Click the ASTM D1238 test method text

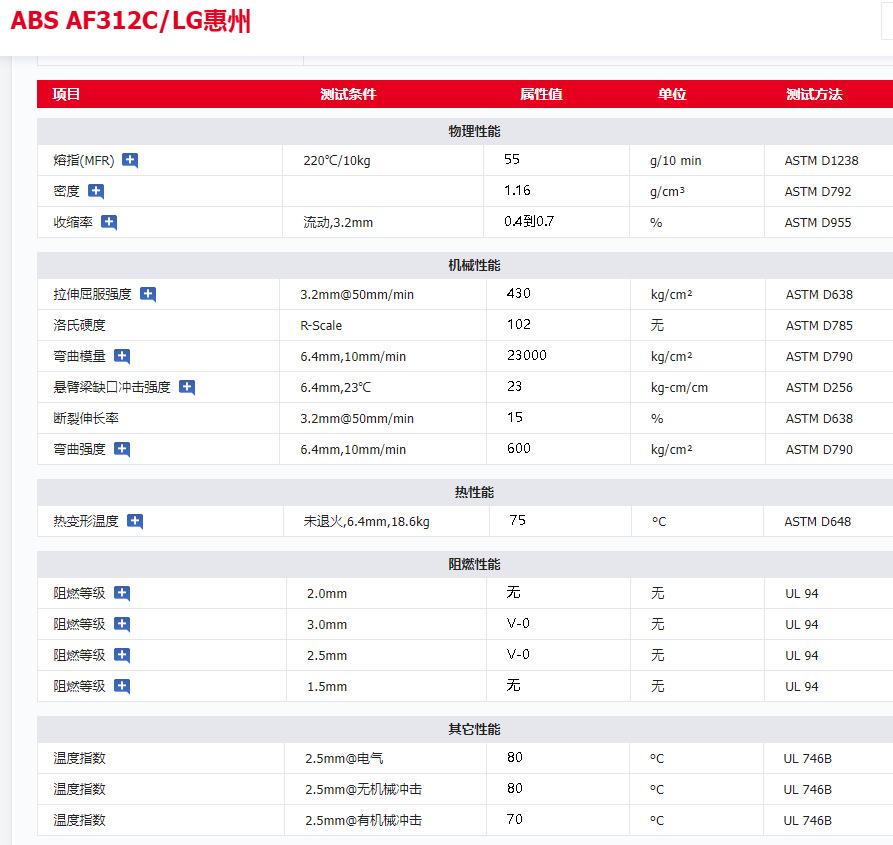(821, 160)
